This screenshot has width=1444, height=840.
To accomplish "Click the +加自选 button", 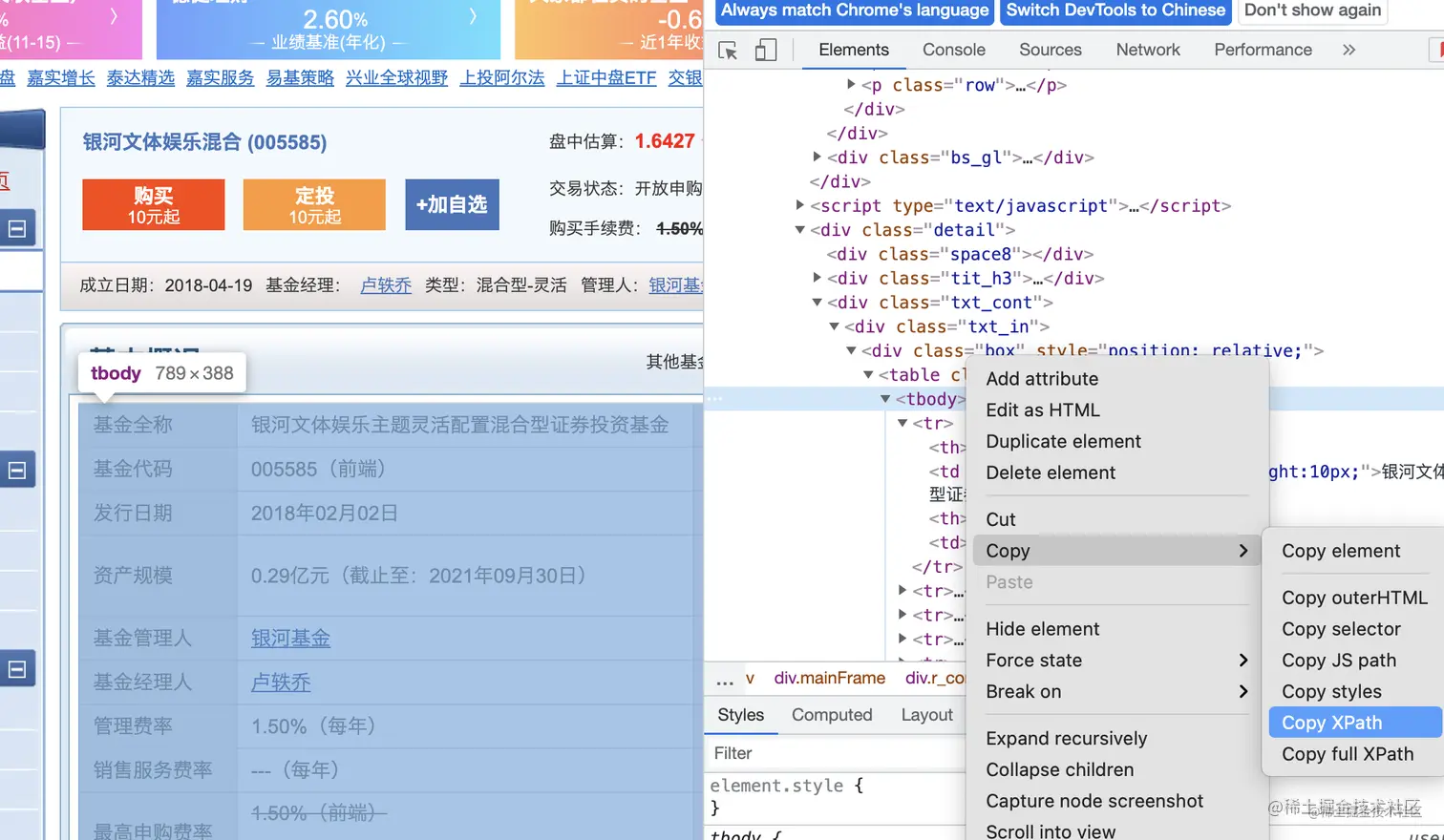I will click(x=452, y=204).
